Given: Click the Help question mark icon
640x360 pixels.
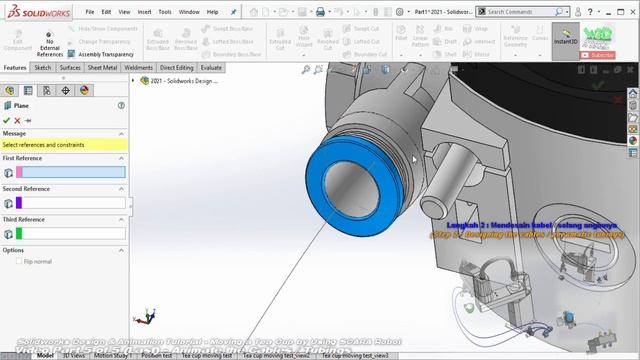Looking at the screenshot, I should tap(590, 12).
